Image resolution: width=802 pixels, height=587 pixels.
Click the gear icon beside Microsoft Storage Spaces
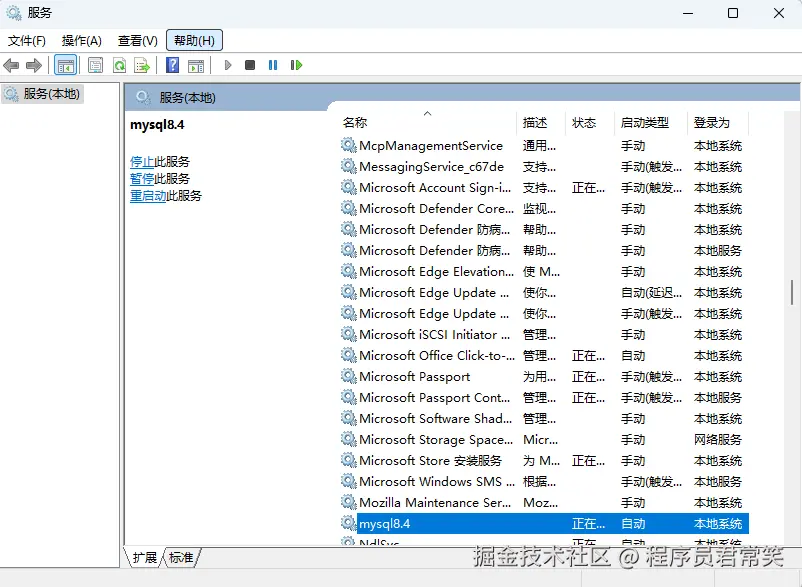348,439
